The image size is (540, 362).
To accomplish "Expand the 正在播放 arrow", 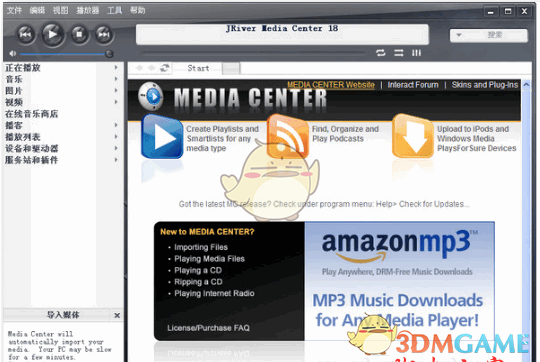I will click(x=116, y=67).
